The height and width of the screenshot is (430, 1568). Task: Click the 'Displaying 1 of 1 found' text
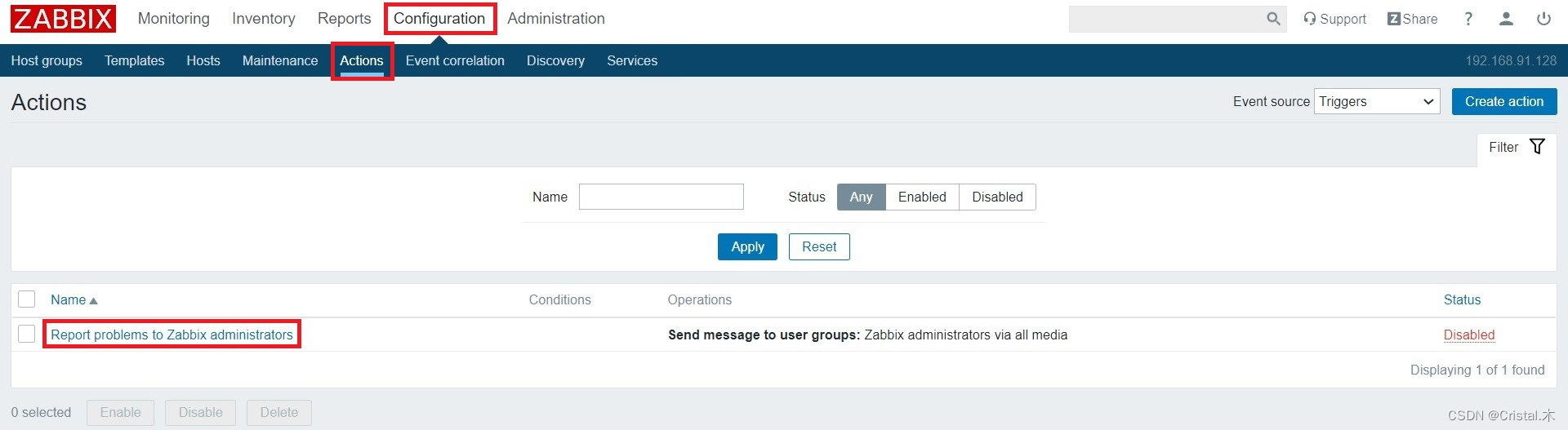pyautogui.click(x=1477, y=370)
